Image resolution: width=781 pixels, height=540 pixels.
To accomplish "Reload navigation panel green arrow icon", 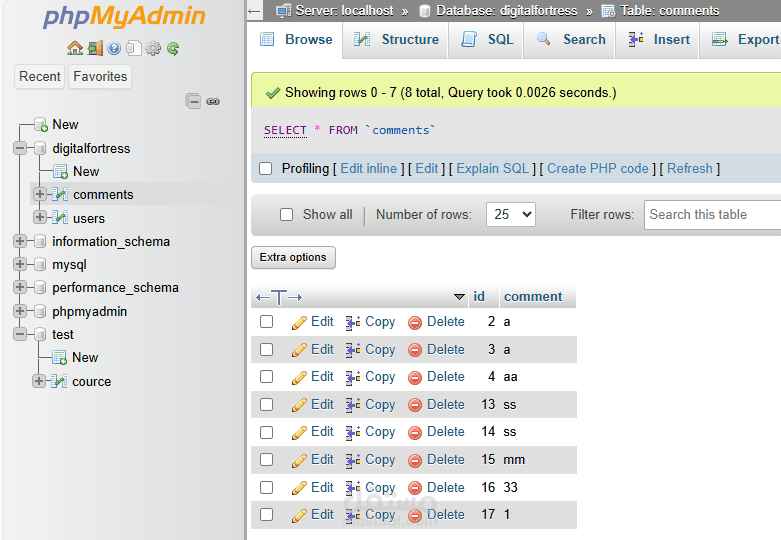I will point(173,48).
